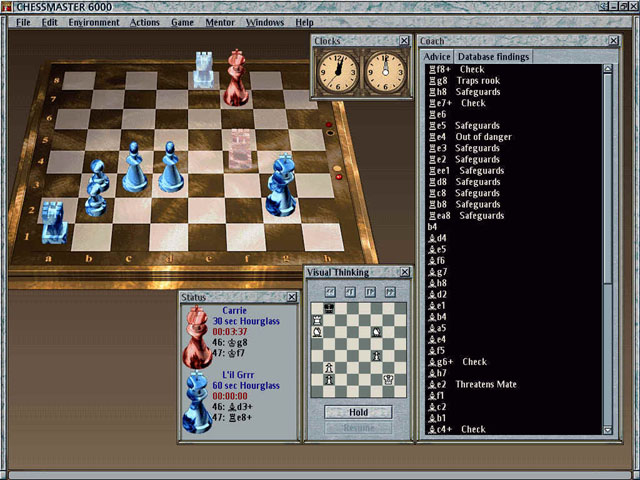Step forward one move in Visual Thinking
640x480 pixels.
coord(370,292)
